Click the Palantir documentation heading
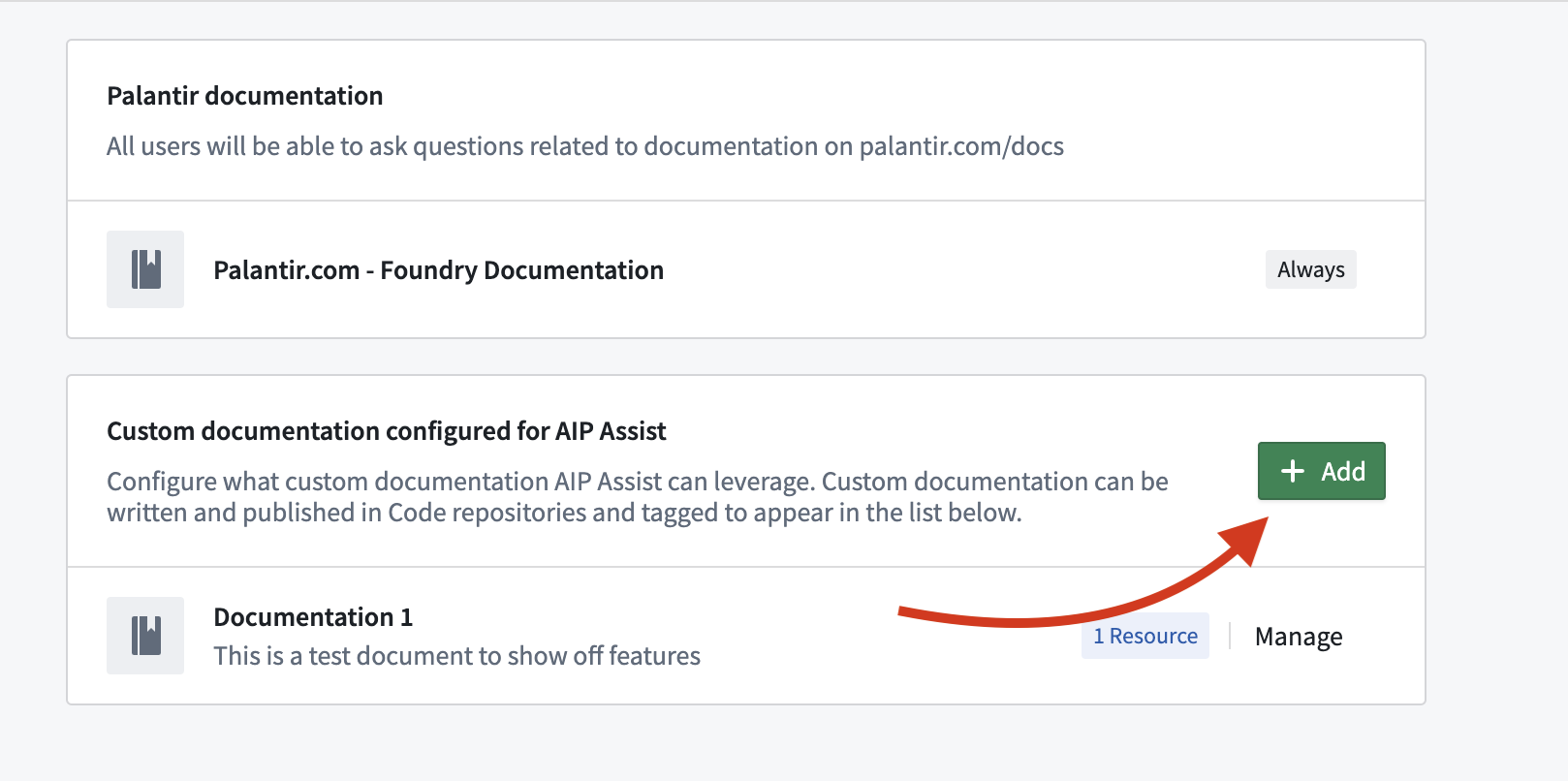The image size is (1568, 781). pyautogui.click(x=245, y=96)
